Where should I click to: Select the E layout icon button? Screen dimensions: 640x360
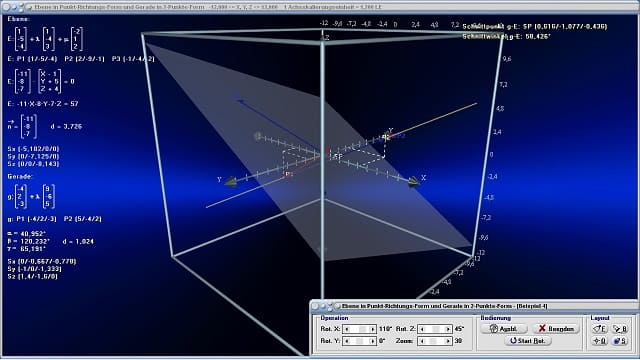[600, 329]
